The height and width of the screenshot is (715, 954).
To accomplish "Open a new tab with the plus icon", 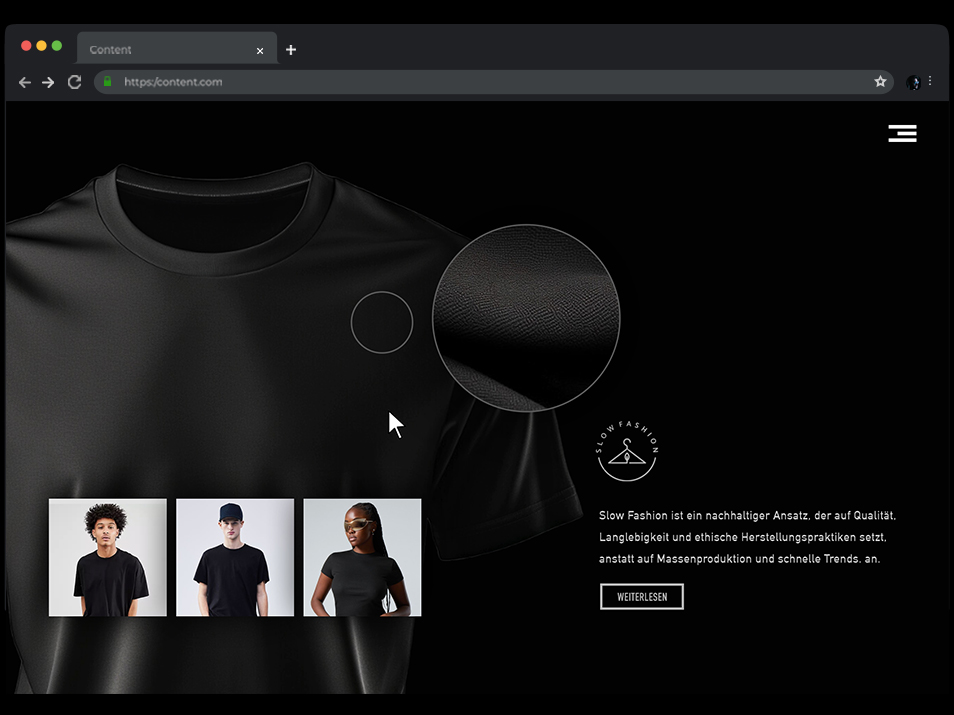I will 291,50.
